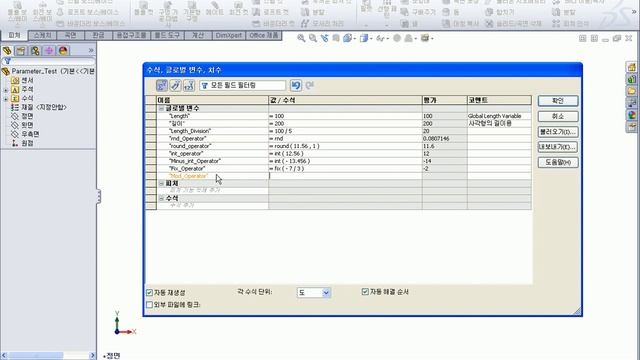Collapse the 수식 section in table

pos(161,198)
